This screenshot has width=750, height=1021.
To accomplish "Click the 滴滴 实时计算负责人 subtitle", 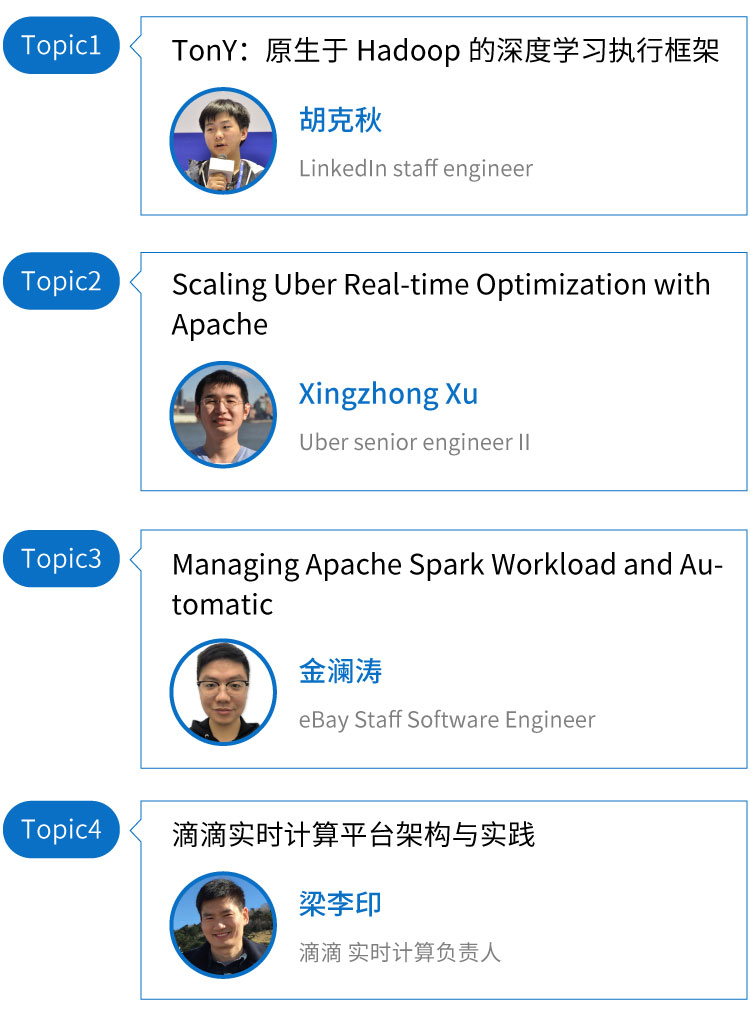I will click(x=399, y=952).
